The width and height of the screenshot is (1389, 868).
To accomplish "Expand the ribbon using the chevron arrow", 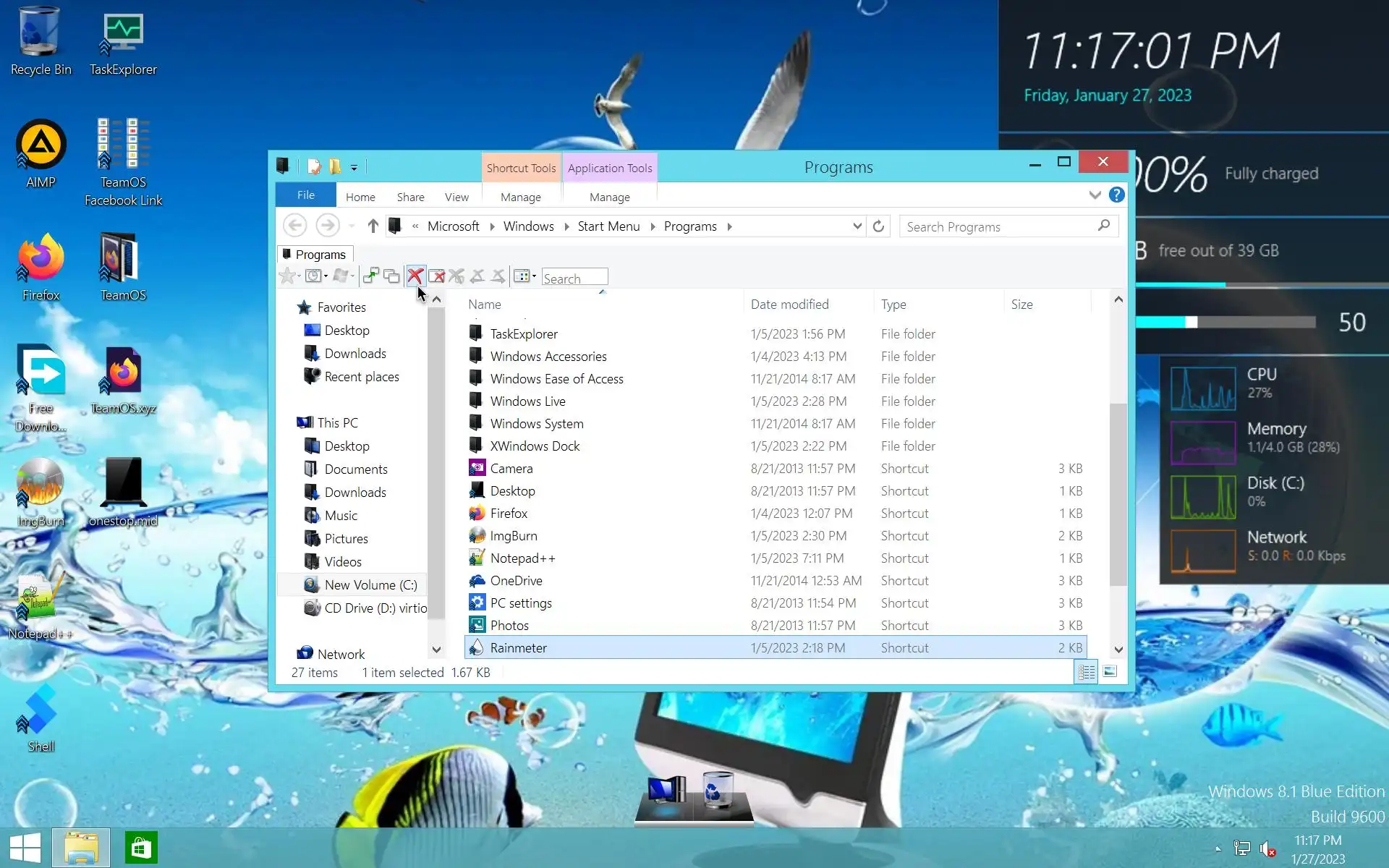I will click(x=1095, y=195).
